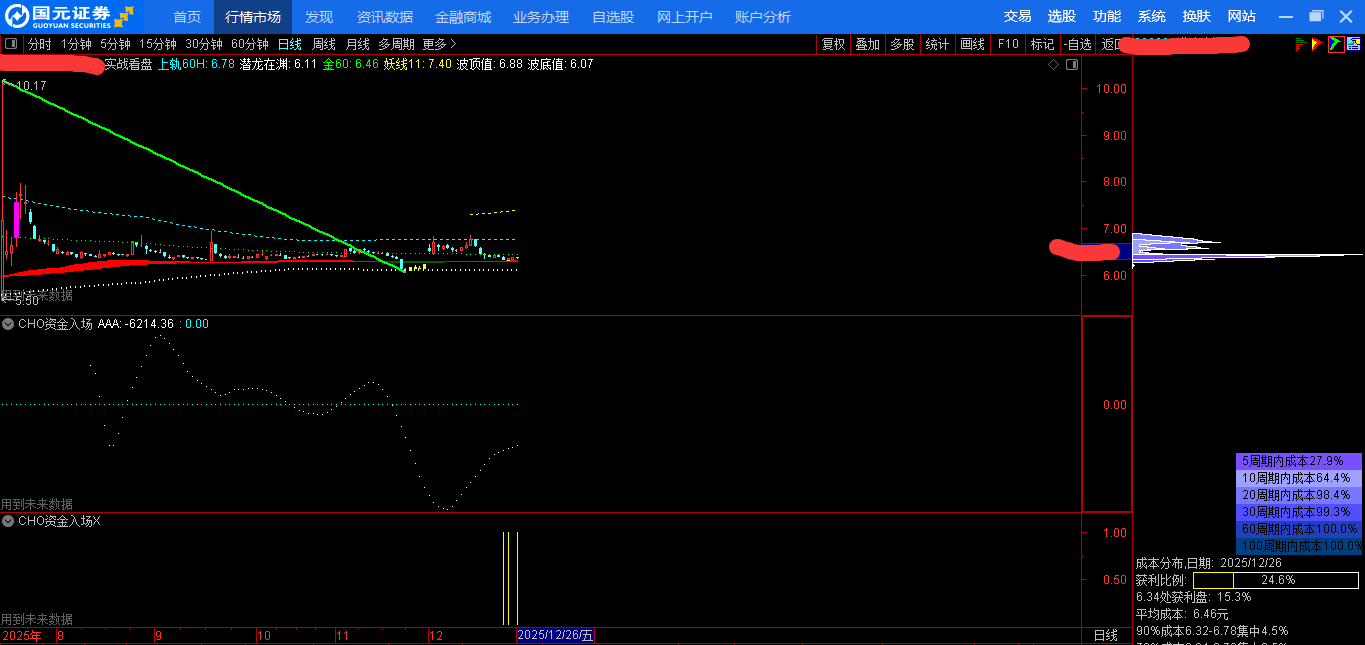Image resolution: width=1365 pixels, height=645 pixels.
Task: Click the CHO资金入场X indicator title
Action: [59, 521]
